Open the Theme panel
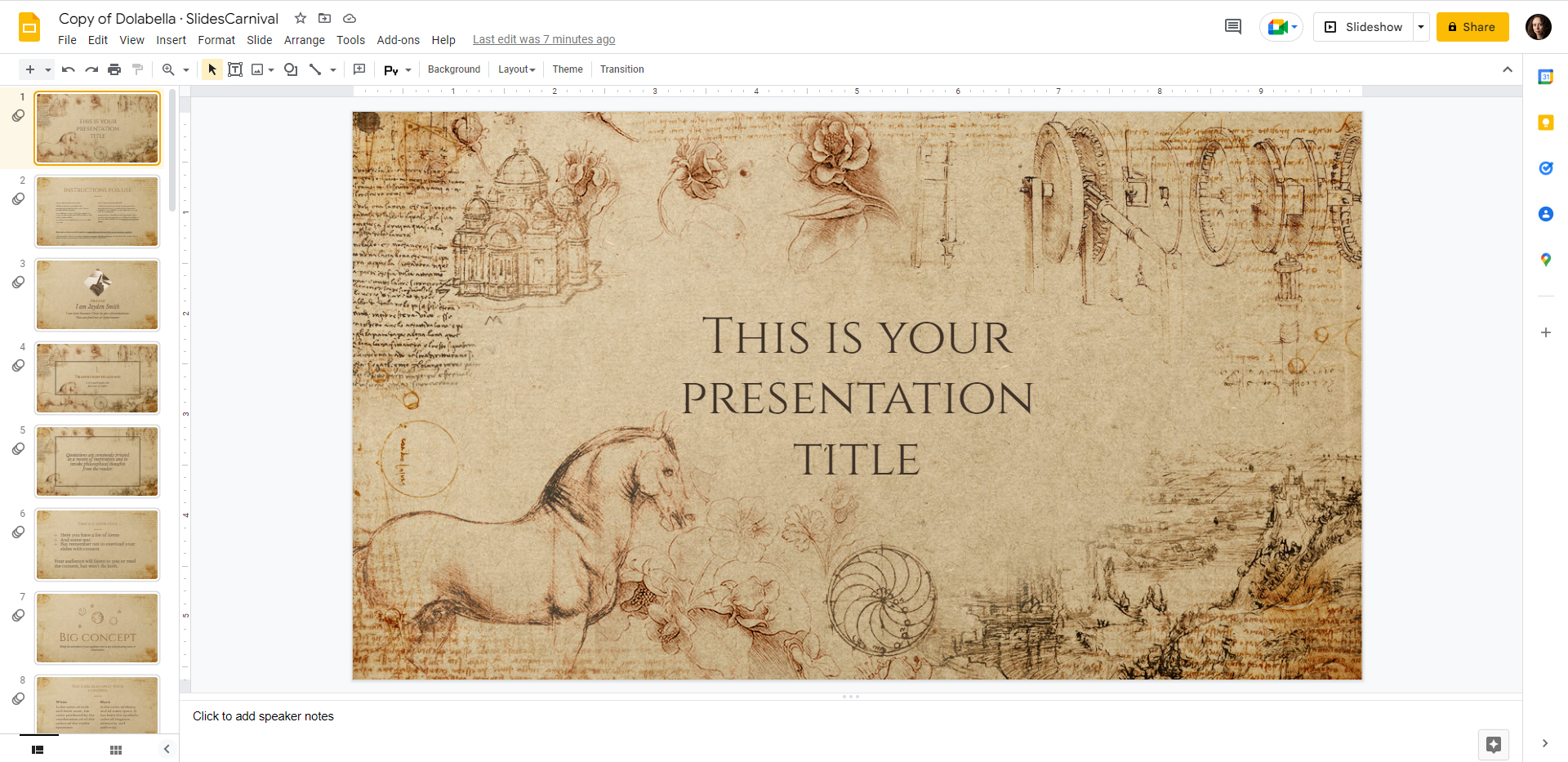Screen dimensions: 1568x762 point(568,69)
